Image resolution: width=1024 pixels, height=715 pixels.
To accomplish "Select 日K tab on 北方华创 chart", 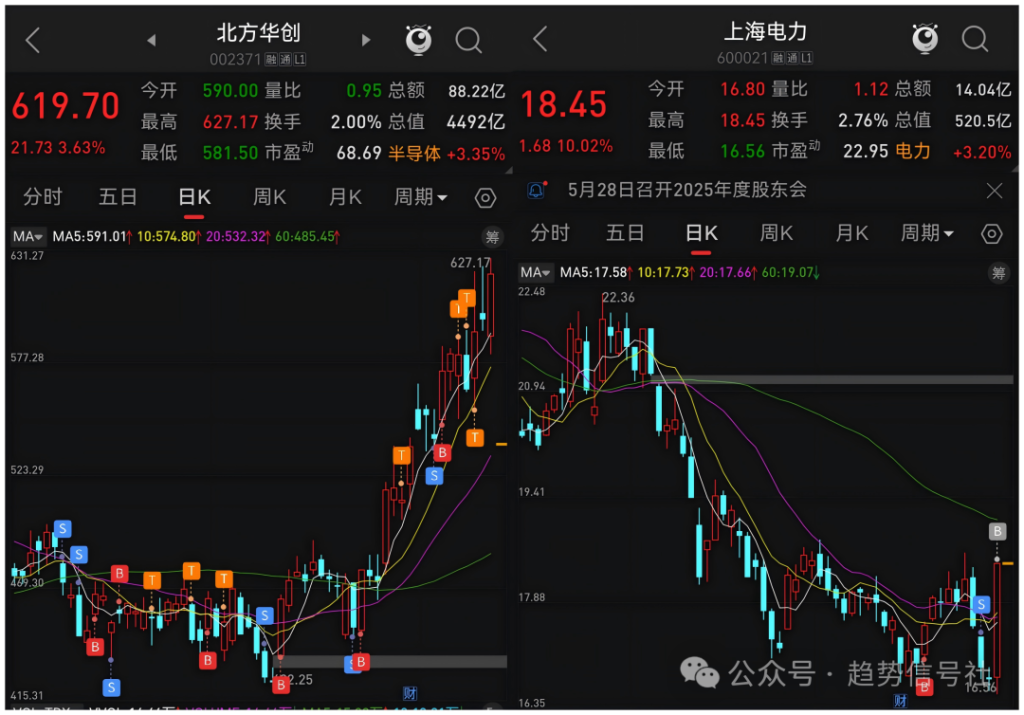I will (194, 197).
